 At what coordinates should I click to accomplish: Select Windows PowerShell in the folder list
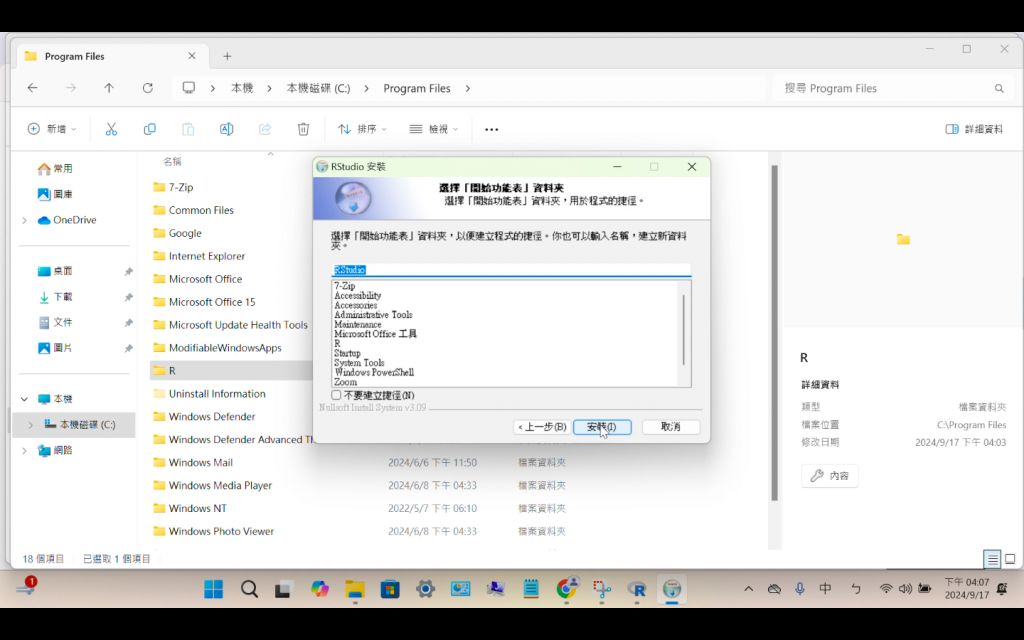coord(374,372)
